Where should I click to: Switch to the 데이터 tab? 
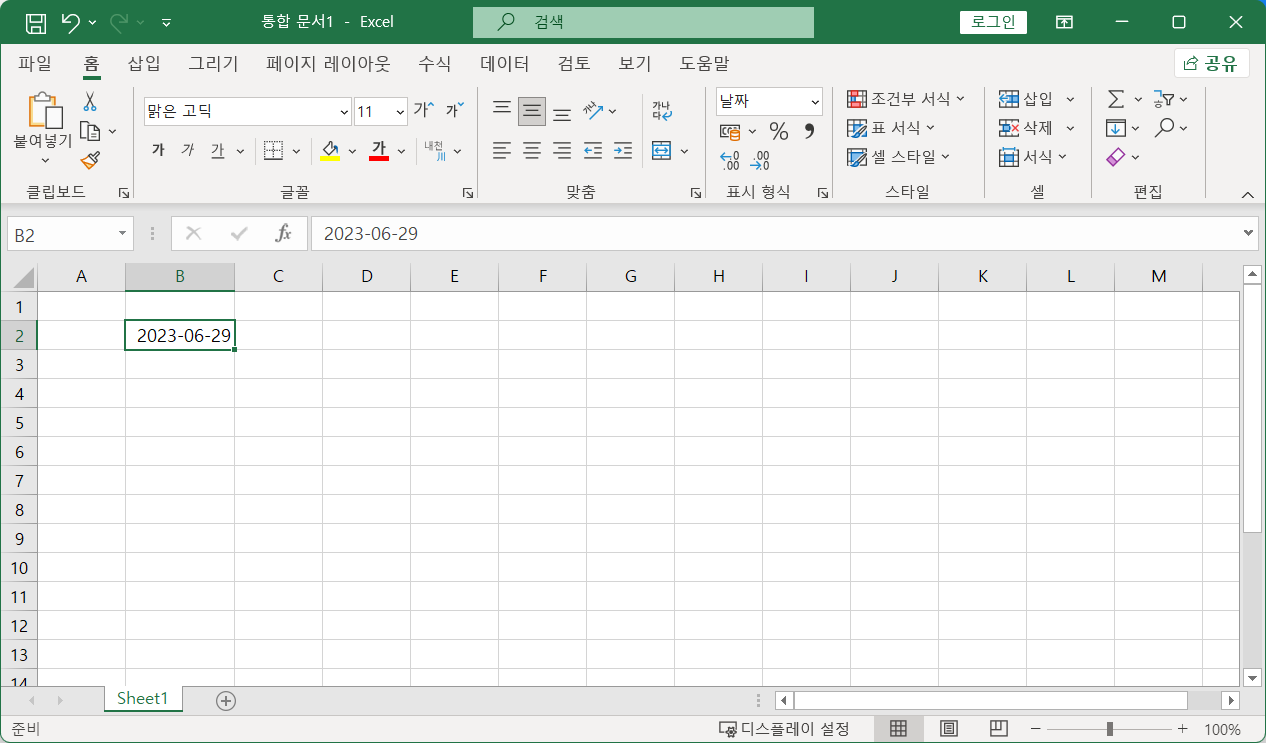pos(505,64)
